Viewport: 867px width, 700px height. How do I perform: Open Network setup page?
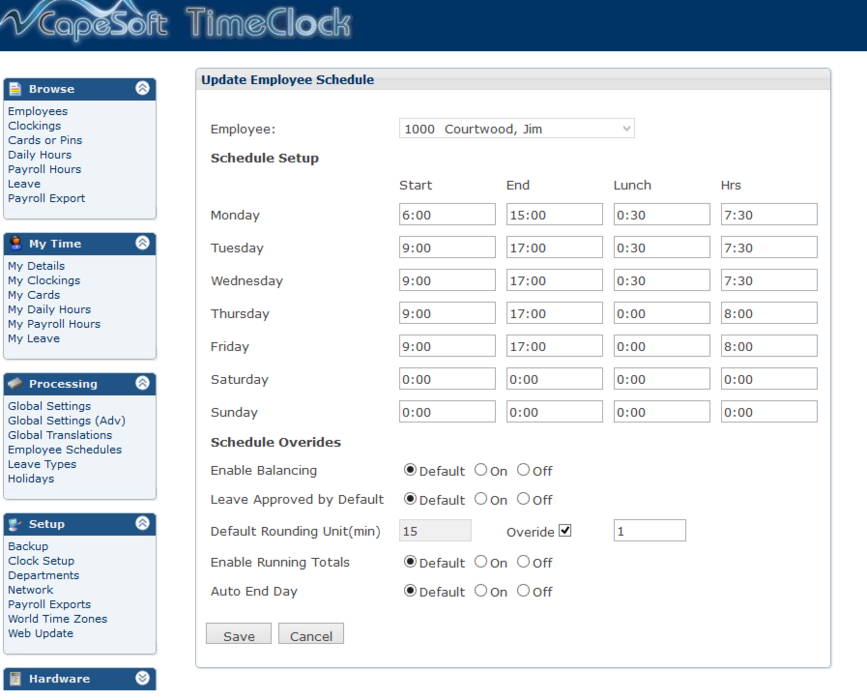click(30, 590)
